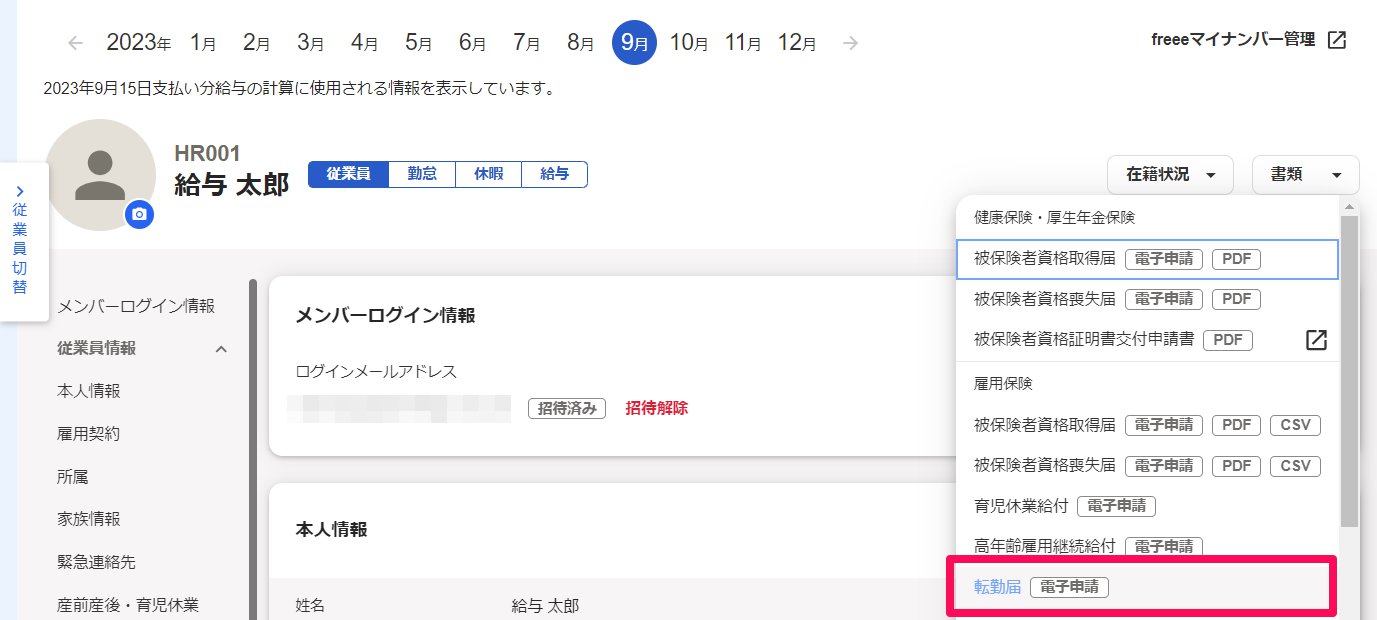Click PDF badge for 雇用保険 被保険者資格取得届
This screenshot has width=1377, height=620.
1237,425
